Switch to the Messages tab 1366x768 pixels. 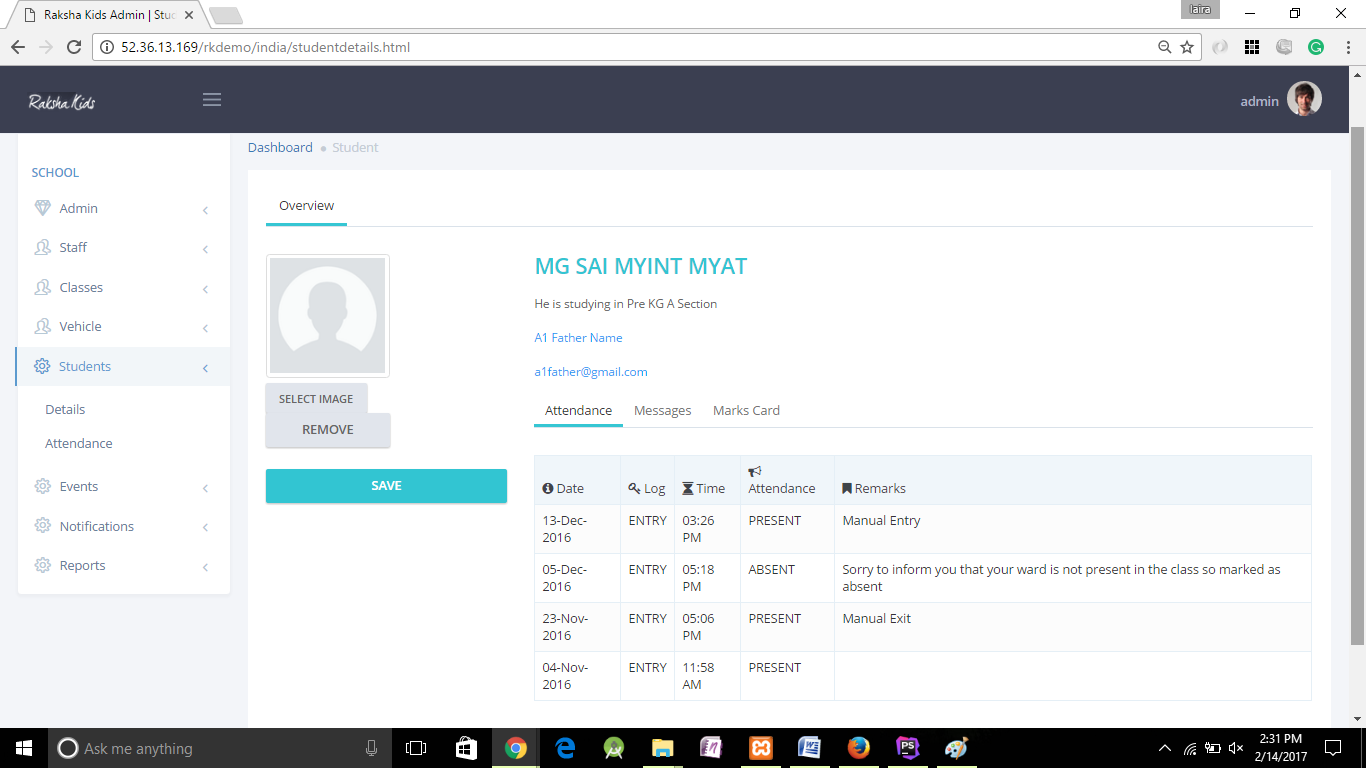pos(662,410)
